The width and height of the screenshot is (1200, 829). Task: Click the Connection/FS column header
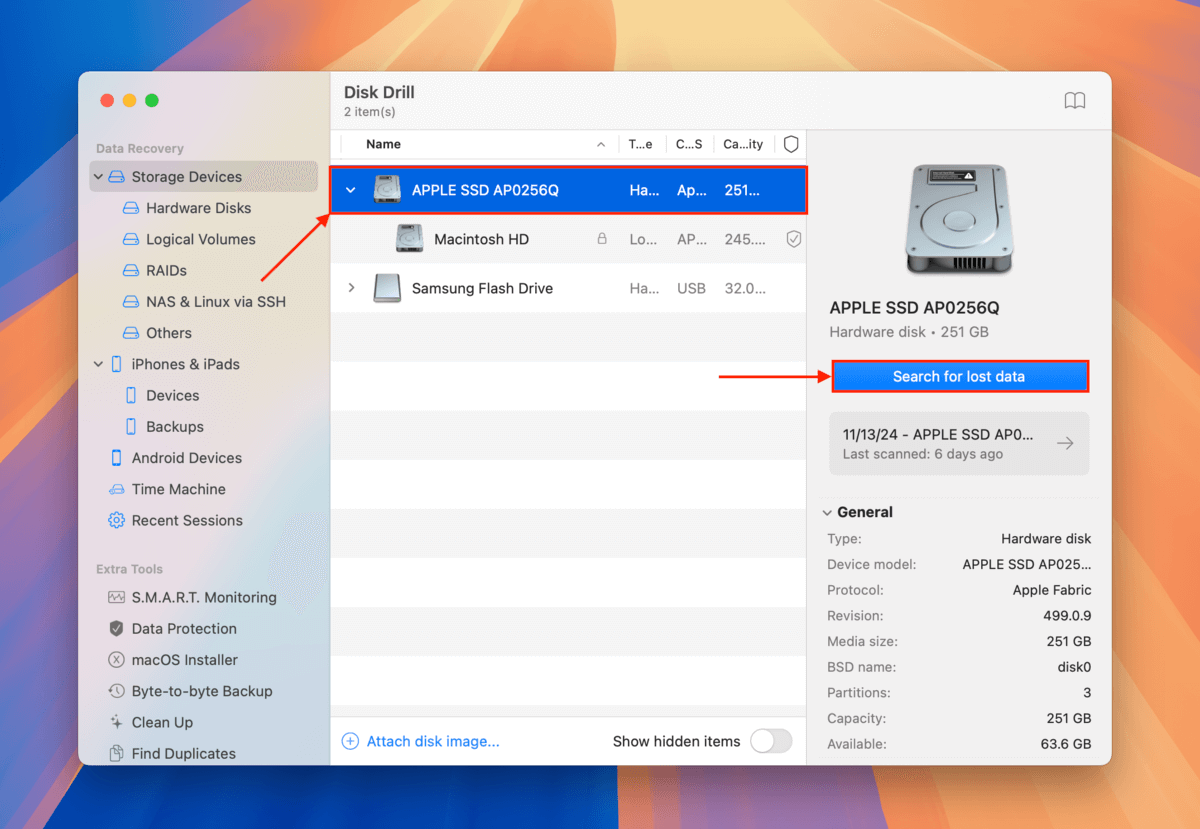pos(689,144)
